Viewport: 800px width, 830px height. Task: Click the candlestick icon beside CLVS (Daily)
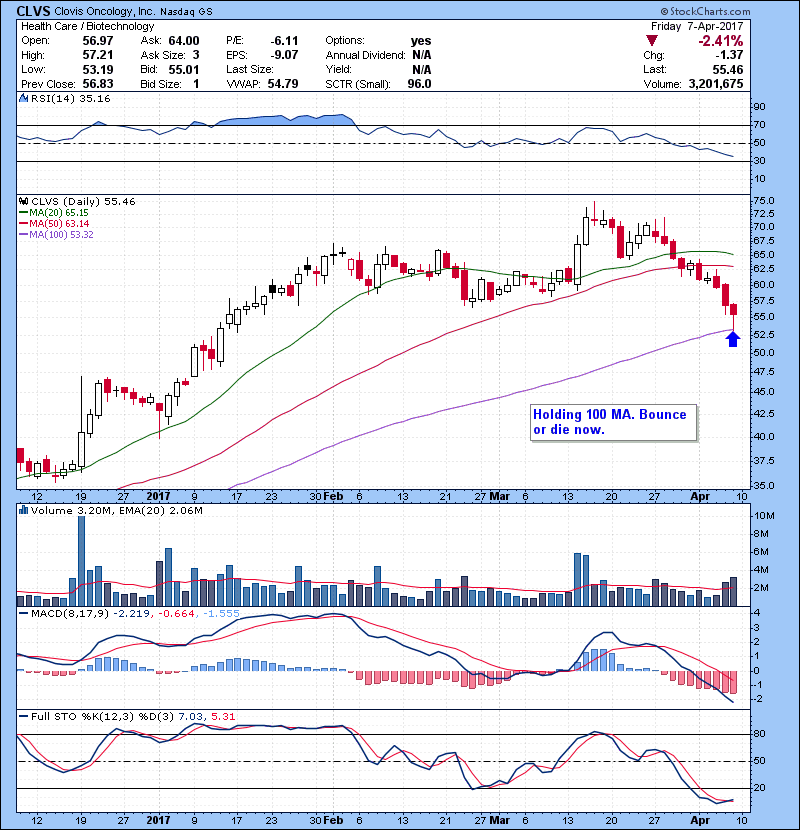[x=23, y=202]
